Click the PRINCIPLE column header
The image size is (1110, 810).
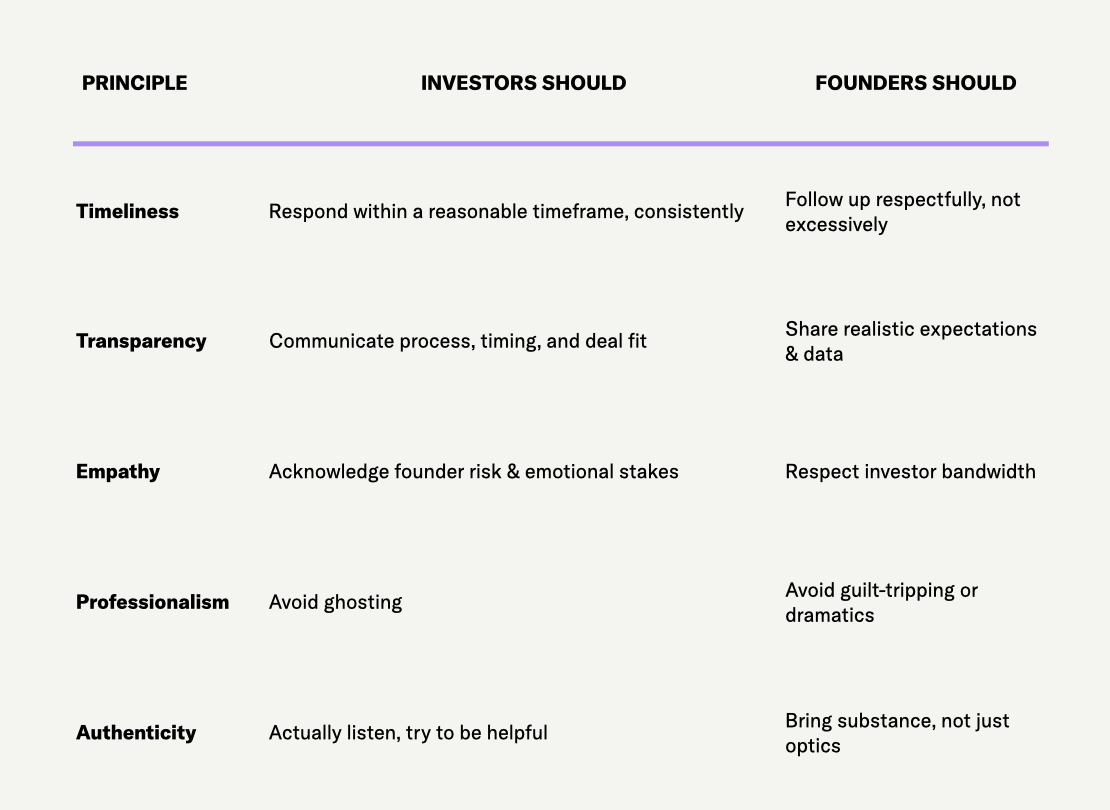click(134, 83)
